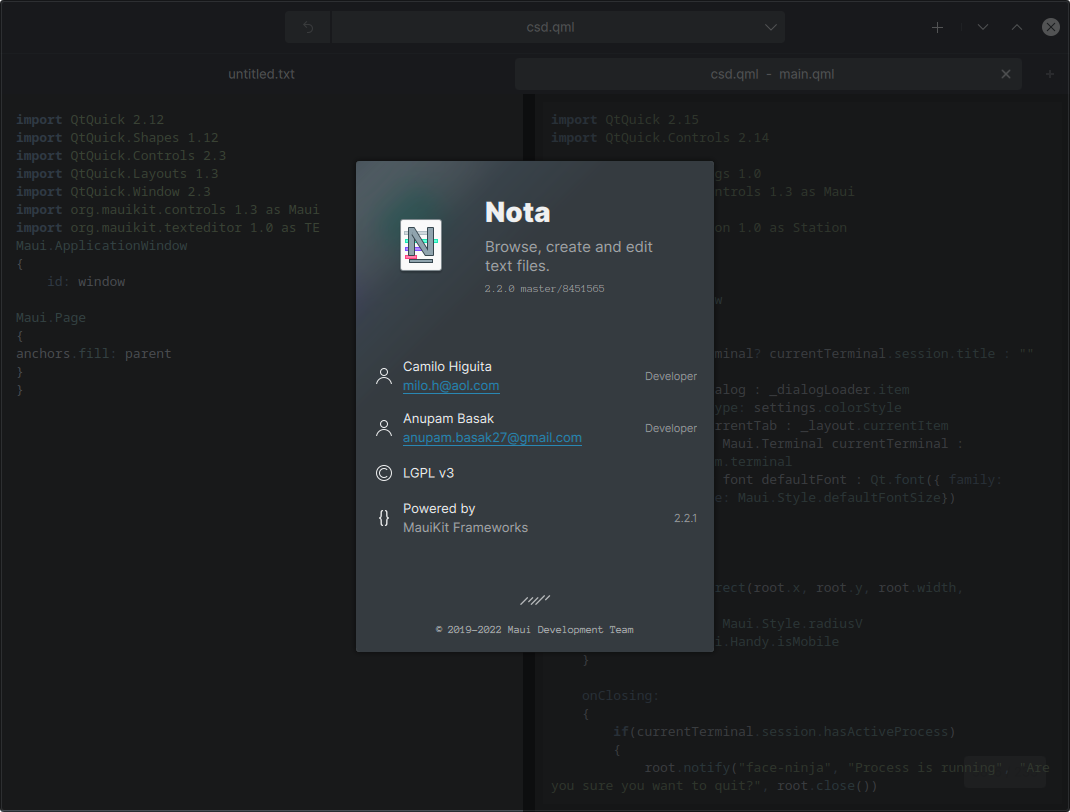
Task: Click the copyright icon next to LGPL v3
Action: coord(384,473)
